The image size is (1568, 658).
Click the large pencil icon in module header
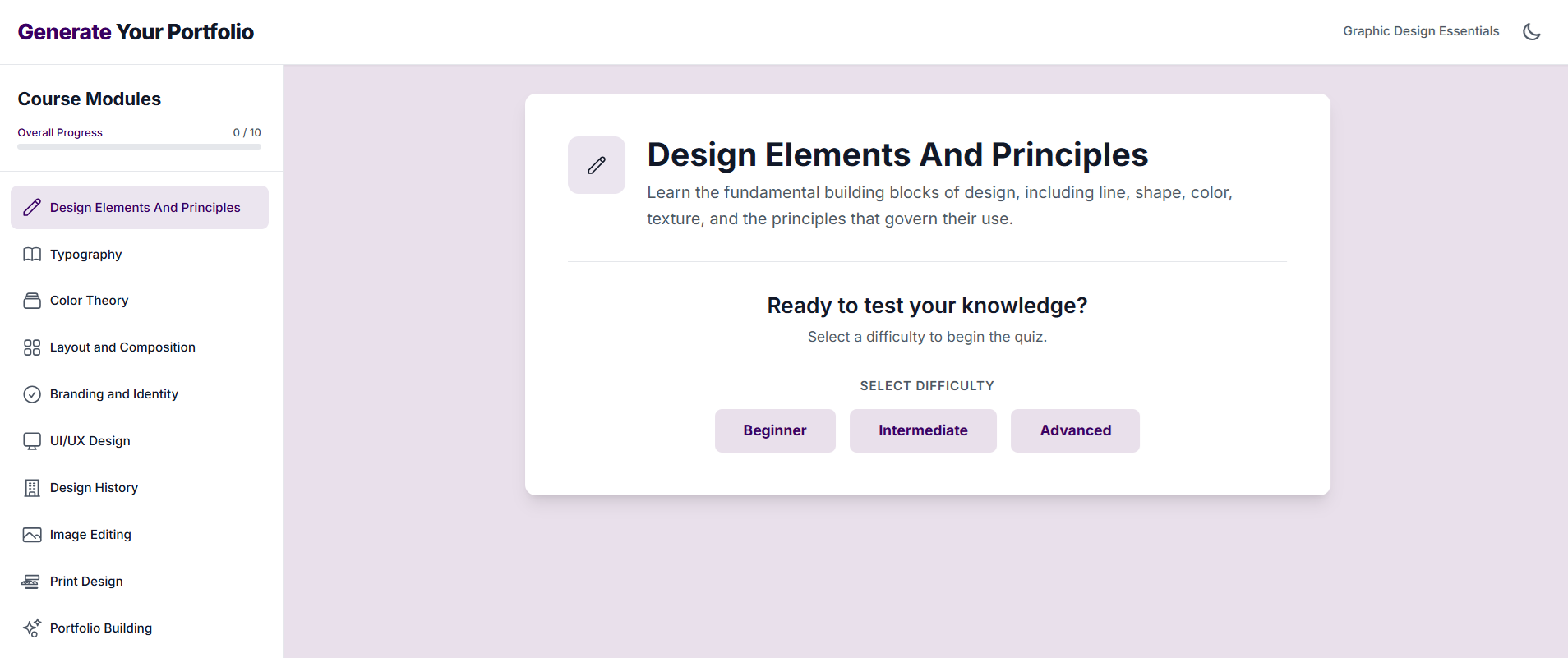(597, 165)
